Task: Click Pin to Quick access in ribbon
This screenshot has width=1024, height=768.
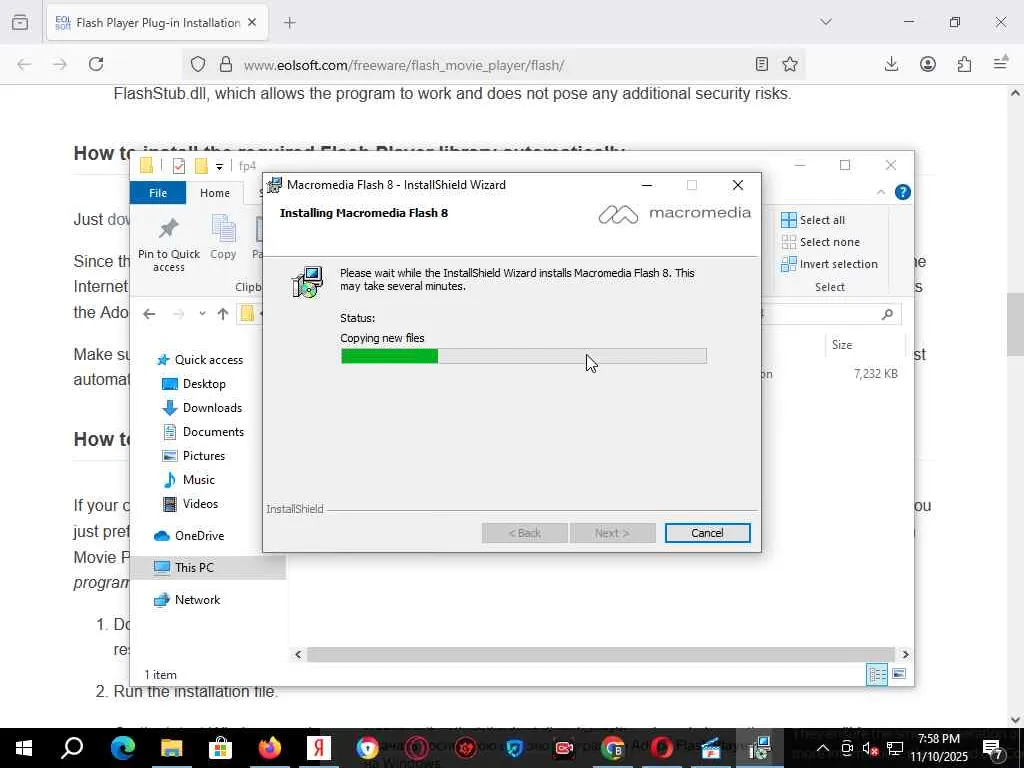Action: pos(168,244)
